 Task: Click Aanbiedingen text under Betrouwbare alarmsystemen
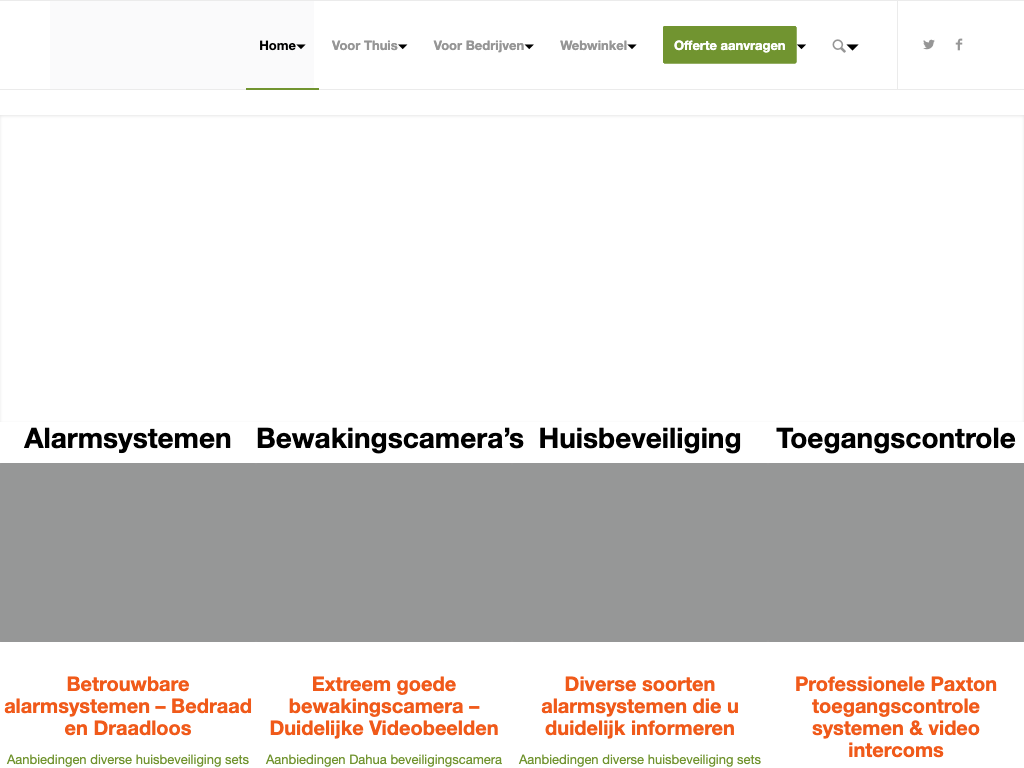coord(128,760)
